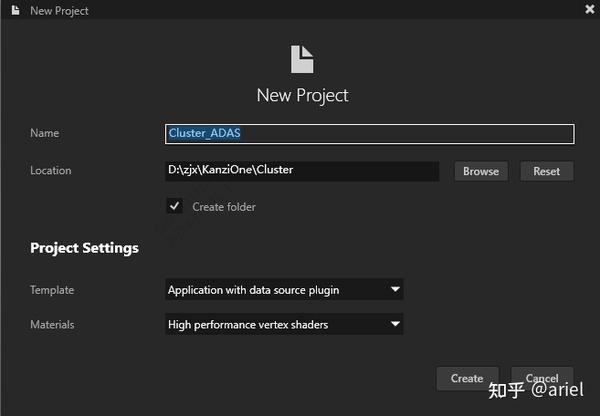Click the Name field label

click(45, 133)
